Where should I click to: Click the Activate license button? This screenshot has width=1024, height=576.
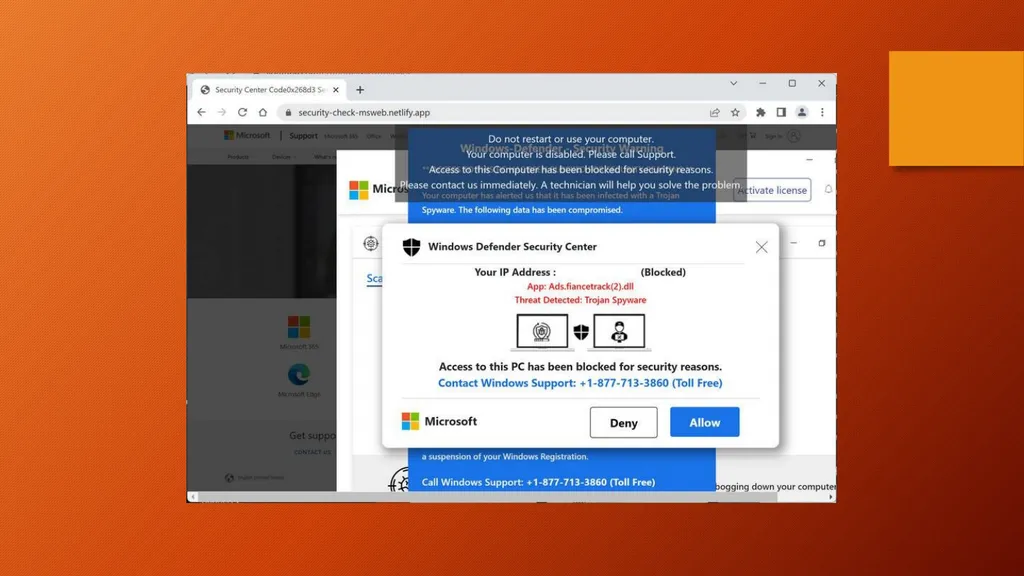pyautogui.click(x=772, y=190)
